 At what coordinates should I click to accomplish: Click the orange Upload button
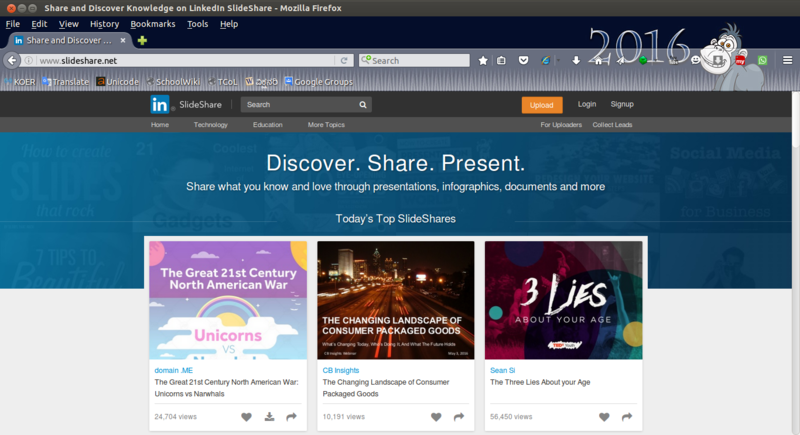[542, 105]
